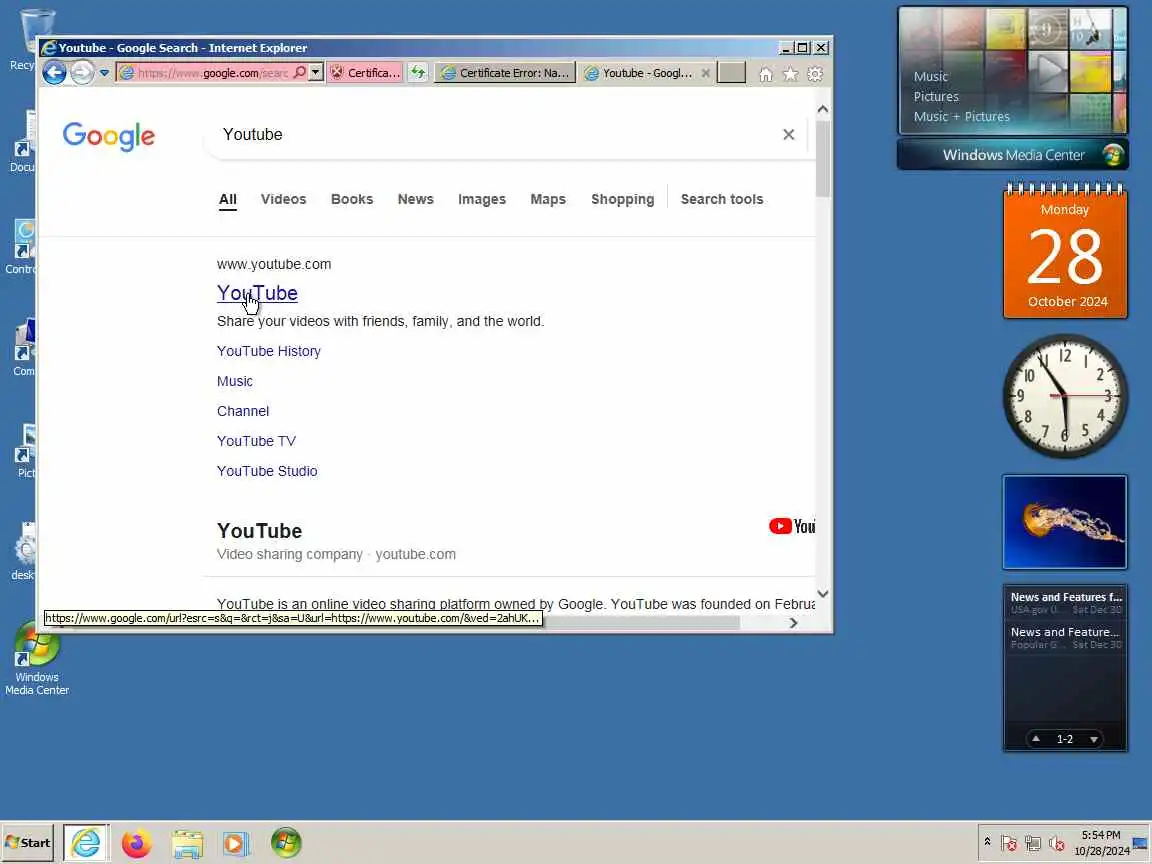Image resolution: width=1152 pixels, height=864 pixels.
Task: Click the horizontal scroll right arrow
Action: (x=793, y=623)
